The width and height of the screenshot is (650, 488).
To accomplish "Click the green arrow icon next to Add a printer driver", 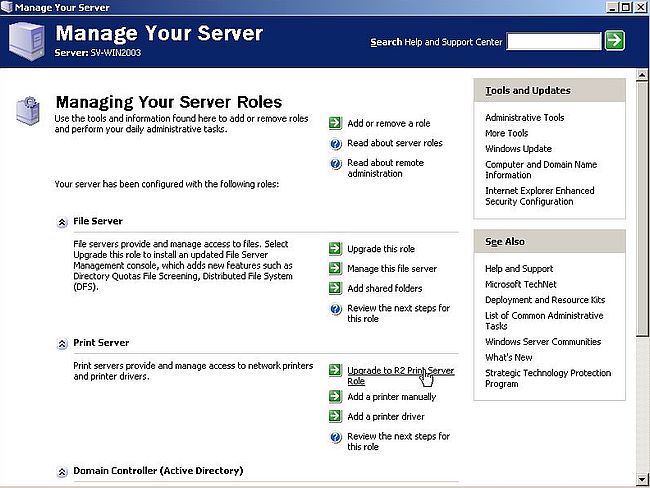I will point(335,416).
